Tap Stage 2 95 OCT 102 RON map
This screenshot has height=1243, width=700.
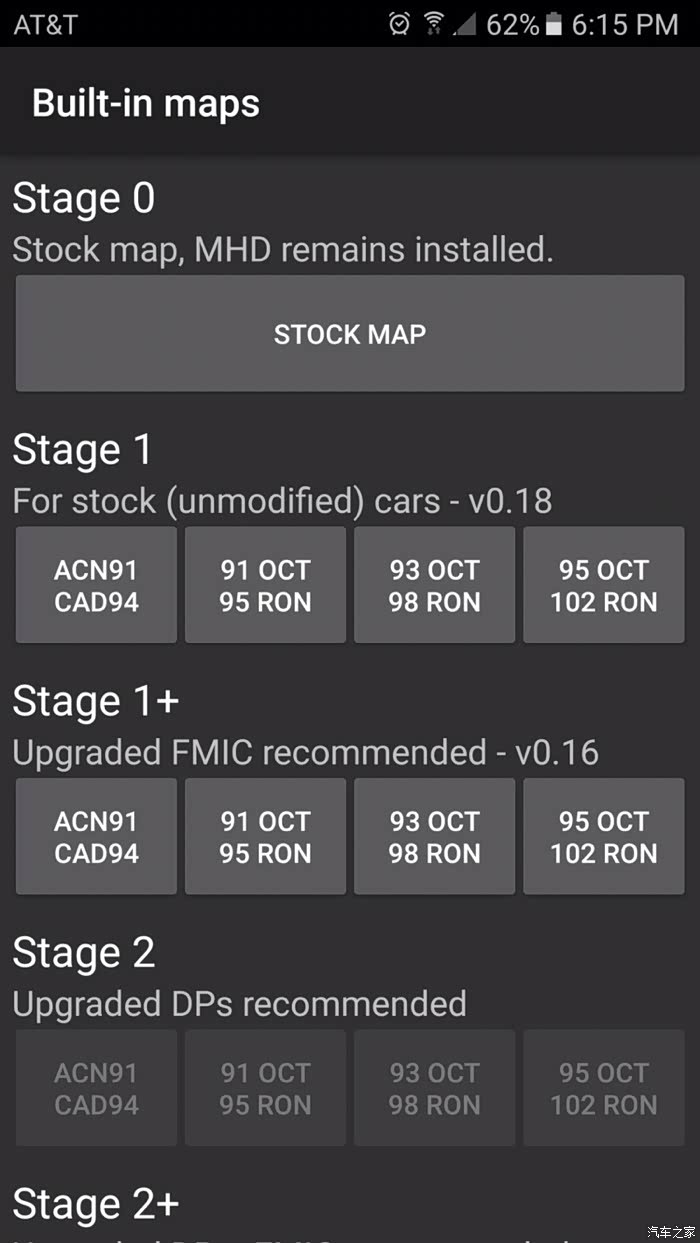pos(603,1089)
